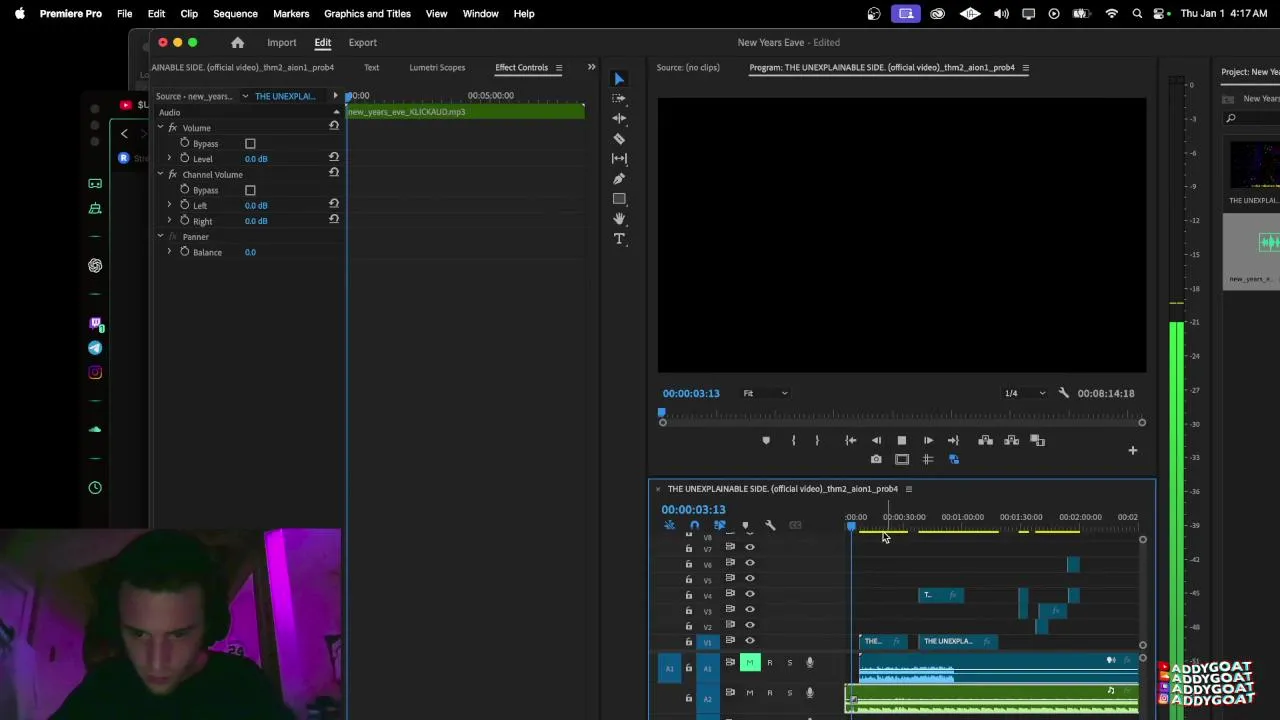Open the Fit zoom level dropdown

pos(765,393)
